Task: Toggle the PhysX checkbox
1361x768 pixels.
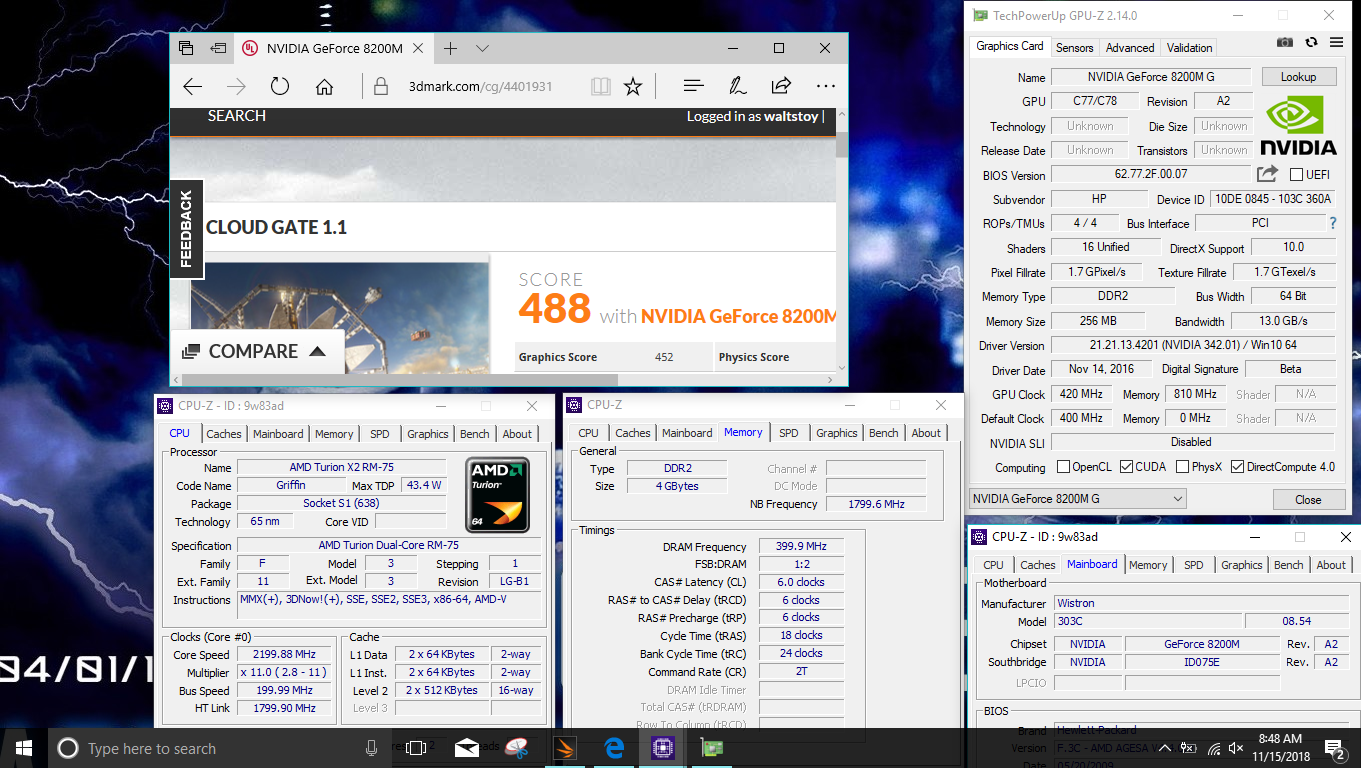Action: click(x=1183, y=467)
